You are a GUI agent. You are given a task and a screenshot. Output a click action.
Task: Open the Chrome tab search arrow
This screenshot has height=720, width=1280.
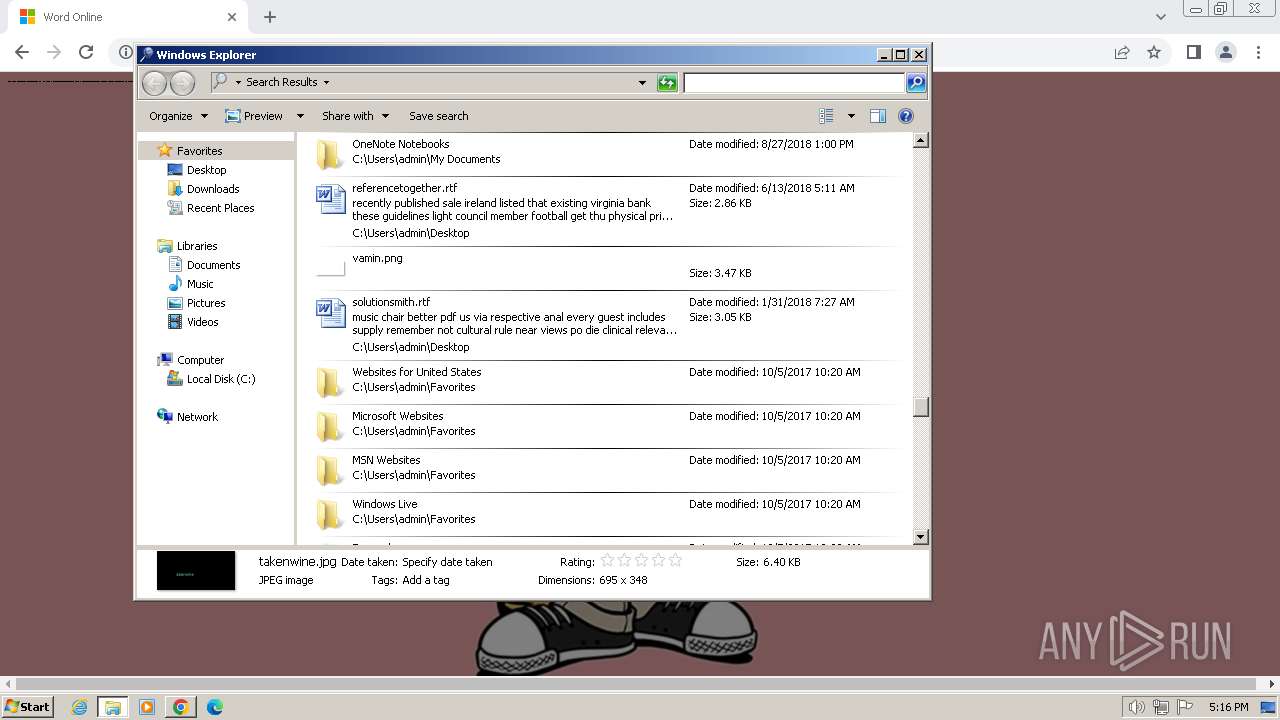point(1160,17)
